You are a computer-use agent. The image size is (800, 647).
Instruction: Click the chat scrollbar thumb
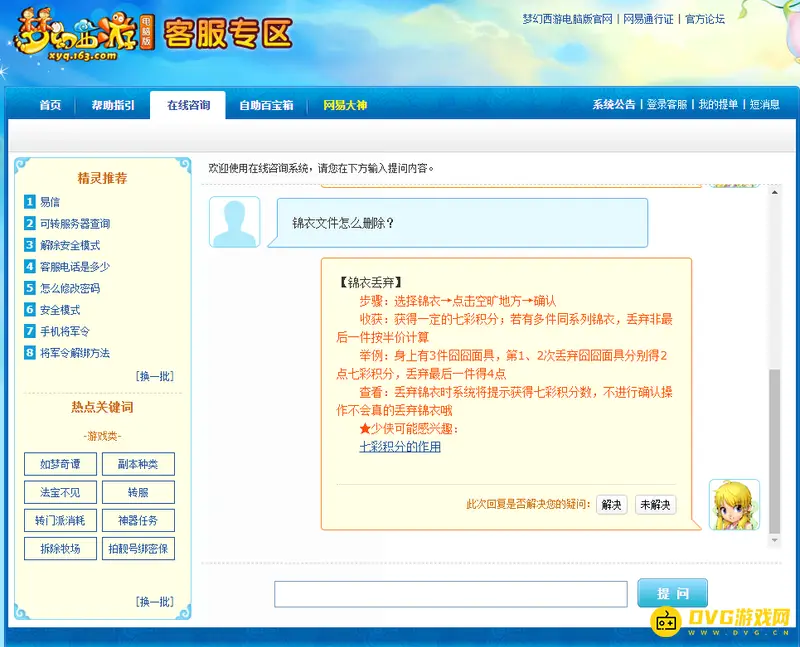point(774,451)
